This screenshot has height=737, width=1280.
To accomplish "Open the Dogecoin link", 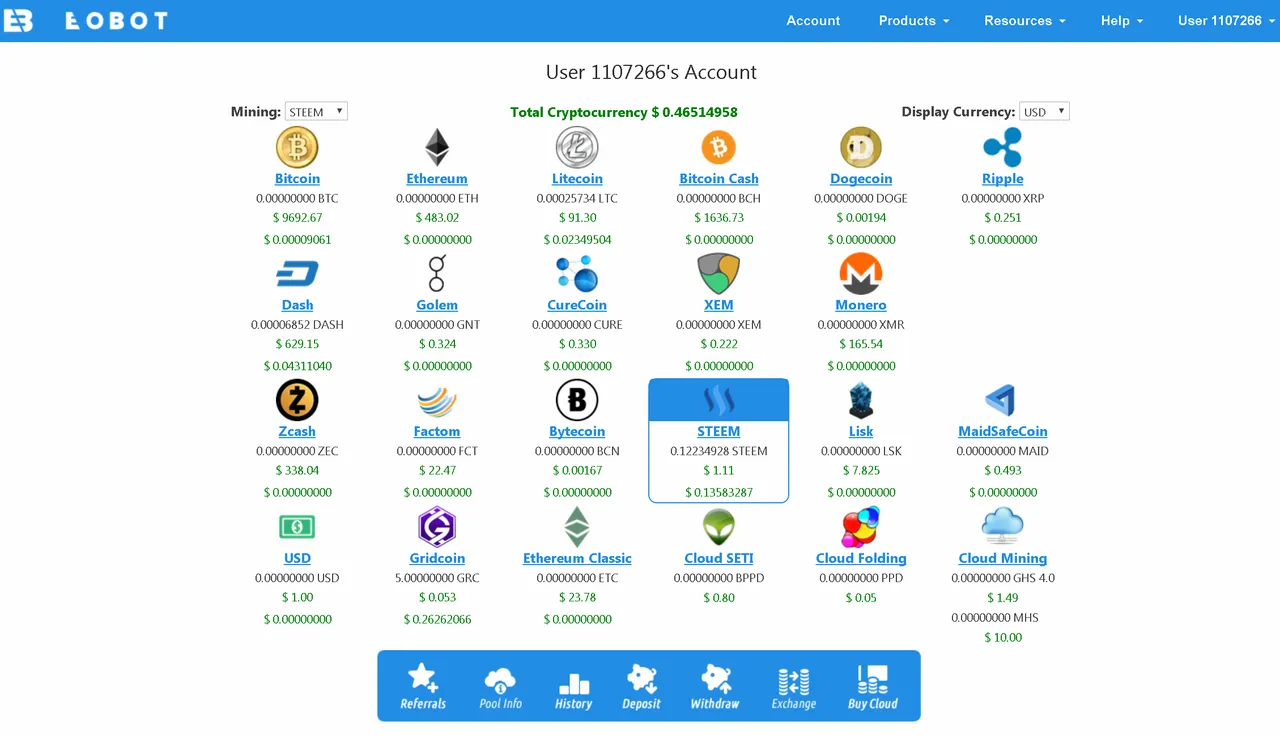I will click(861, 178).
